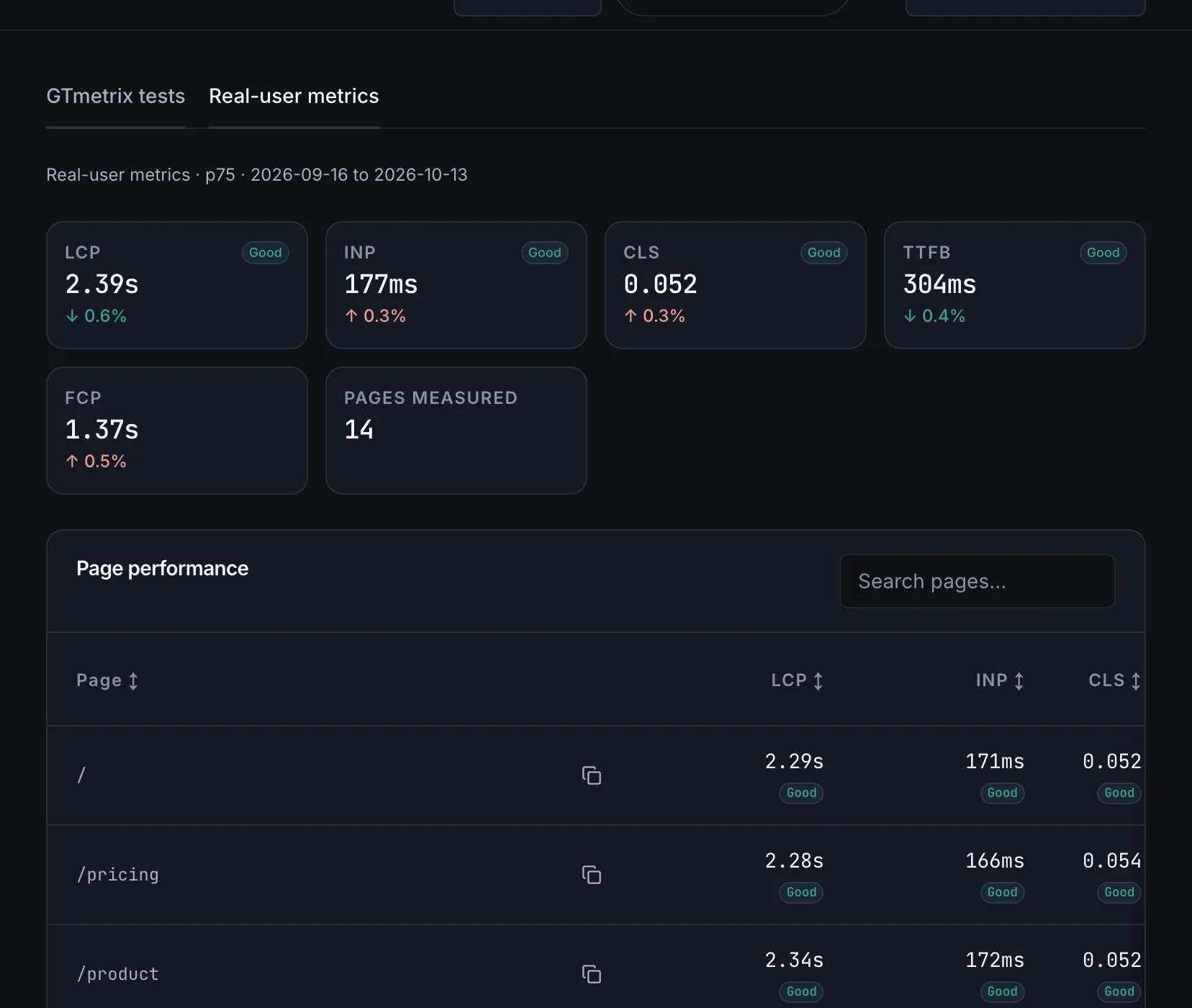This screenshot has height=1008, width=1192.
Task: Copy the /product page path icon
Action: 592,974
